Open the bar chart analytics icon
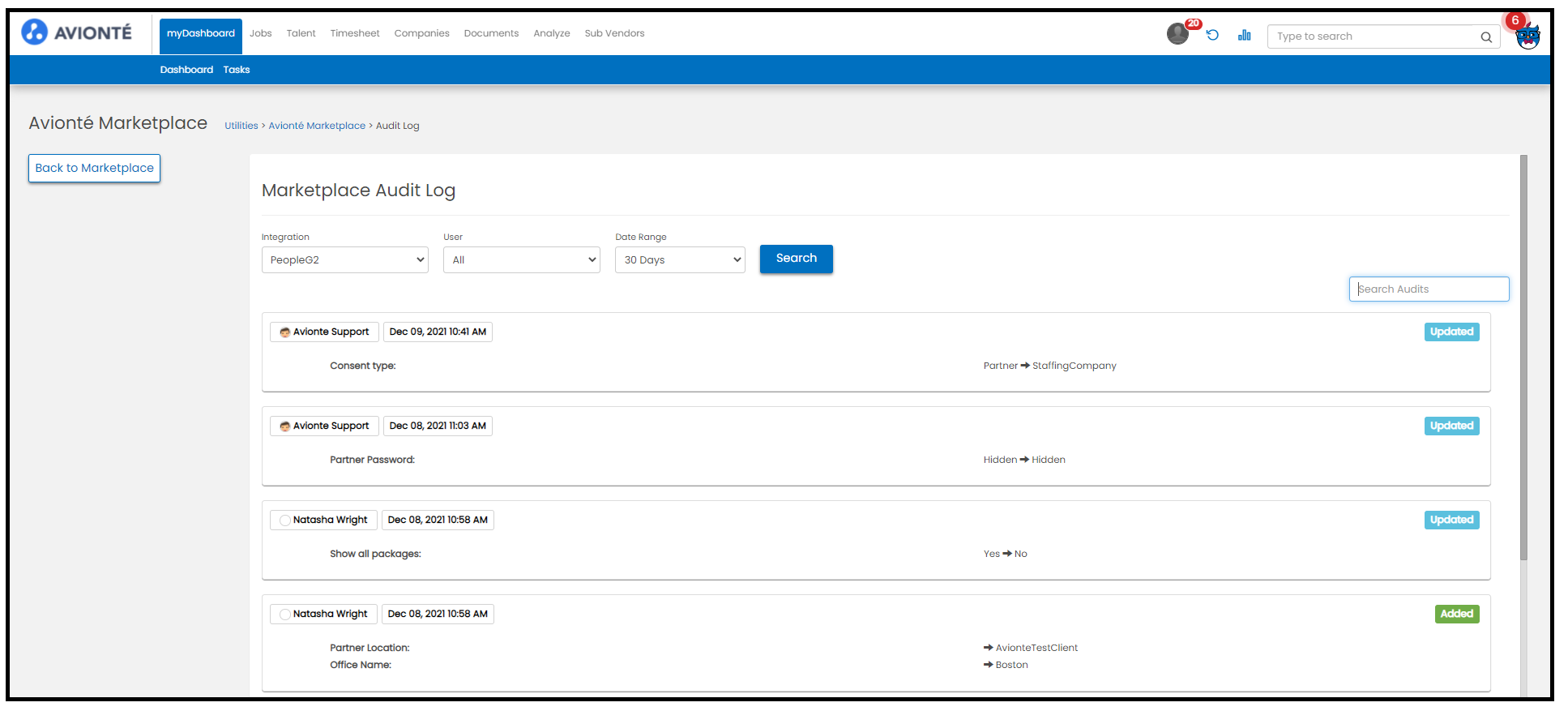This screenshot has height=711, width=1568. point(1244,35)
